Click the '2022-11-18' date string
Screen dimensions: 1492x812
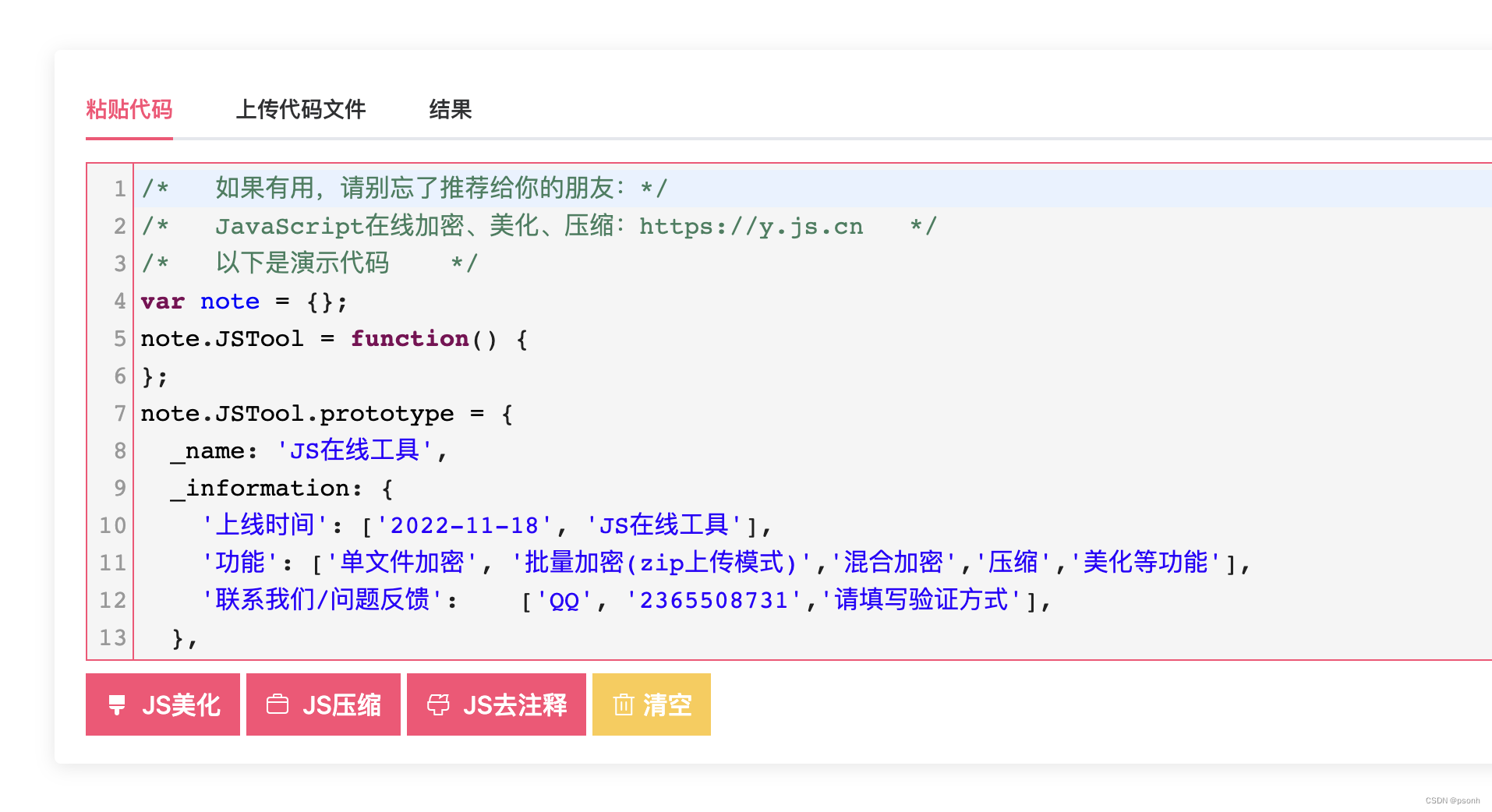465,526
